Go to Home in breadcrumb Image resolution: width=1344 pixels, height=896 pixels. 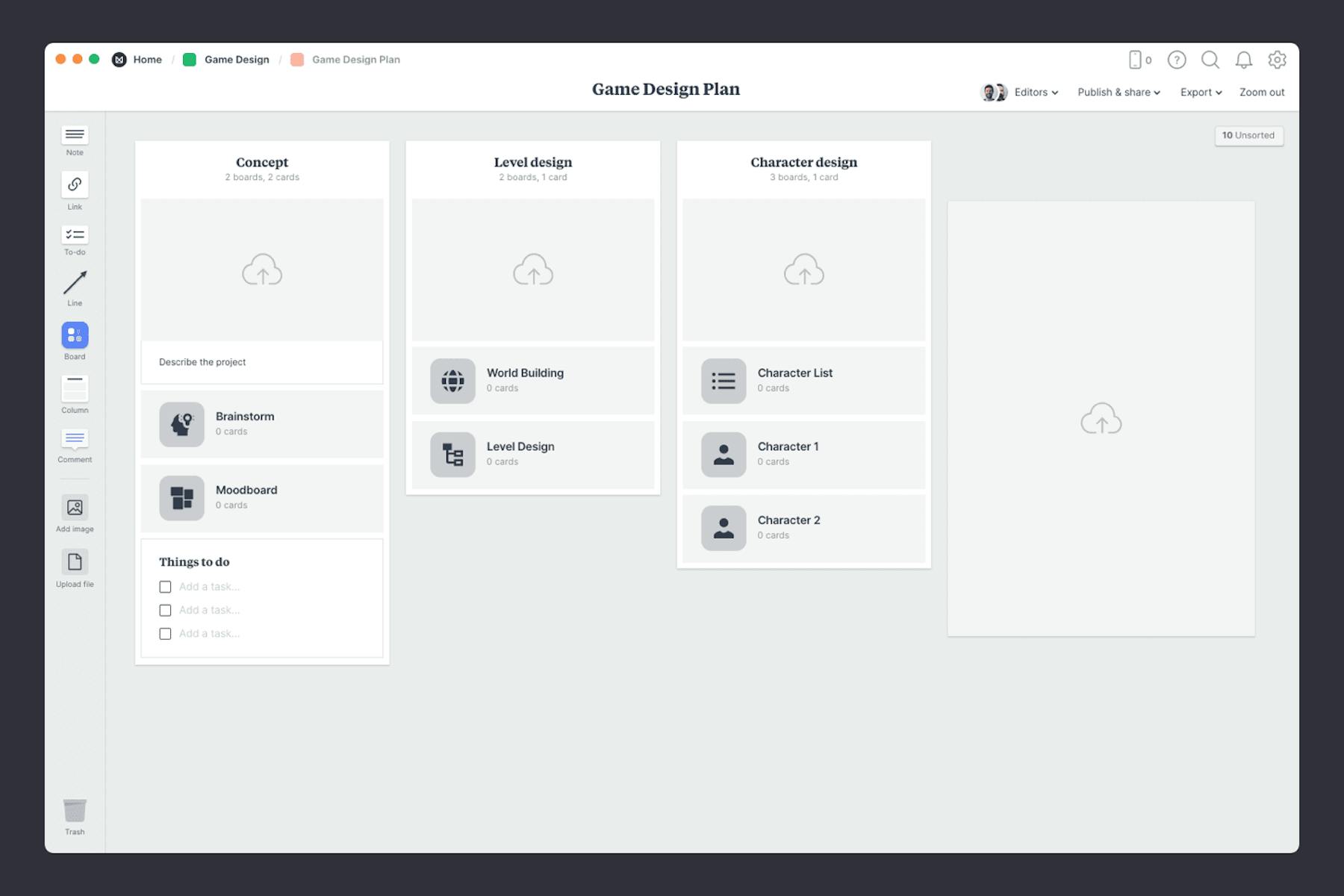click(147, 59)
